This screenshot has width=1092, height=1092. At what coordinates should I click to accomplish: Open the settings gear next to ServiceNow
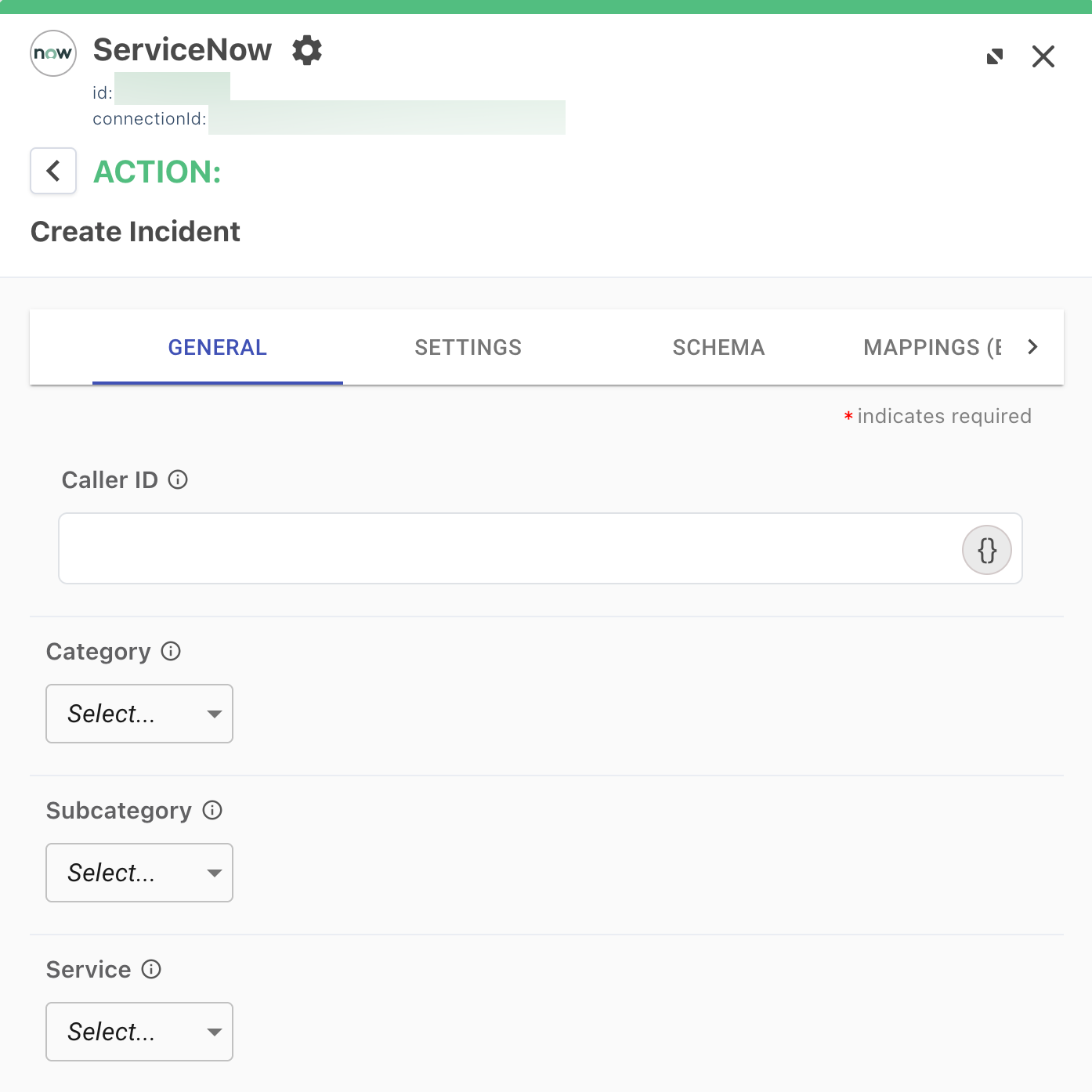pos(307,50)
